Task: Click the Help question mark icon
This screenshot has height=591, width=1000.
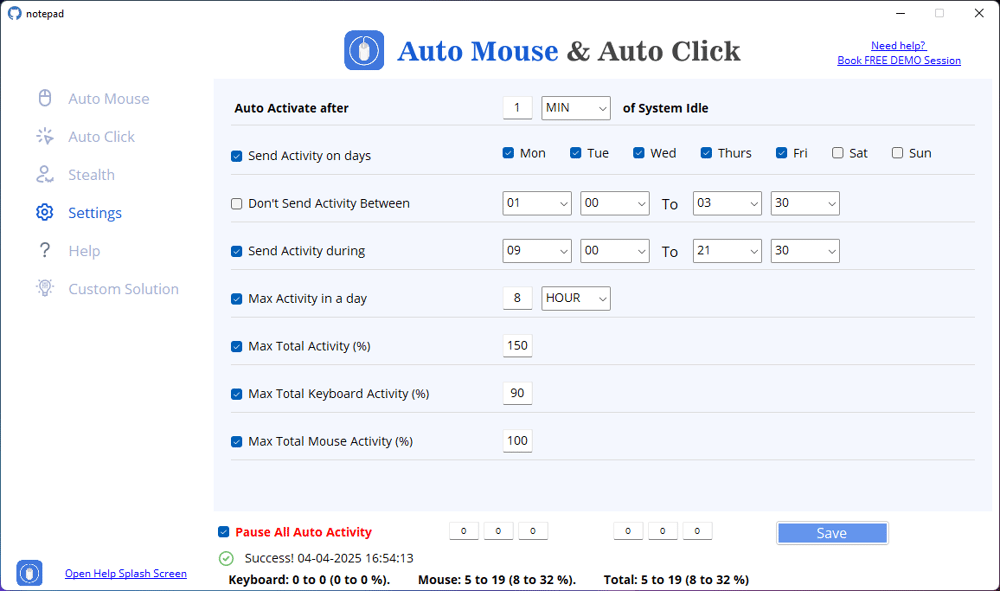Action: point(44,251)
